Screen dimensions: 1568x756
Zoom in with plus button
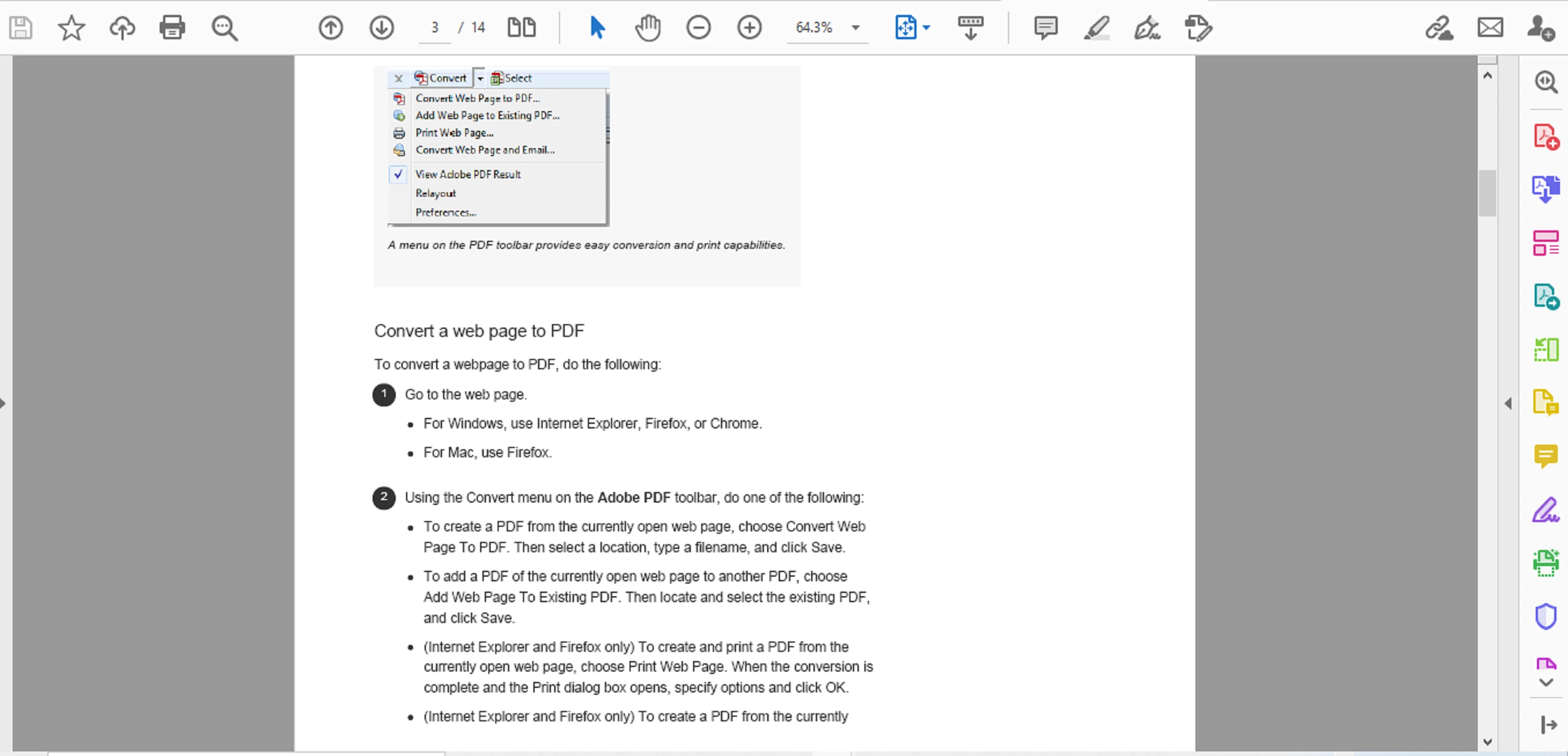(750, 27)
